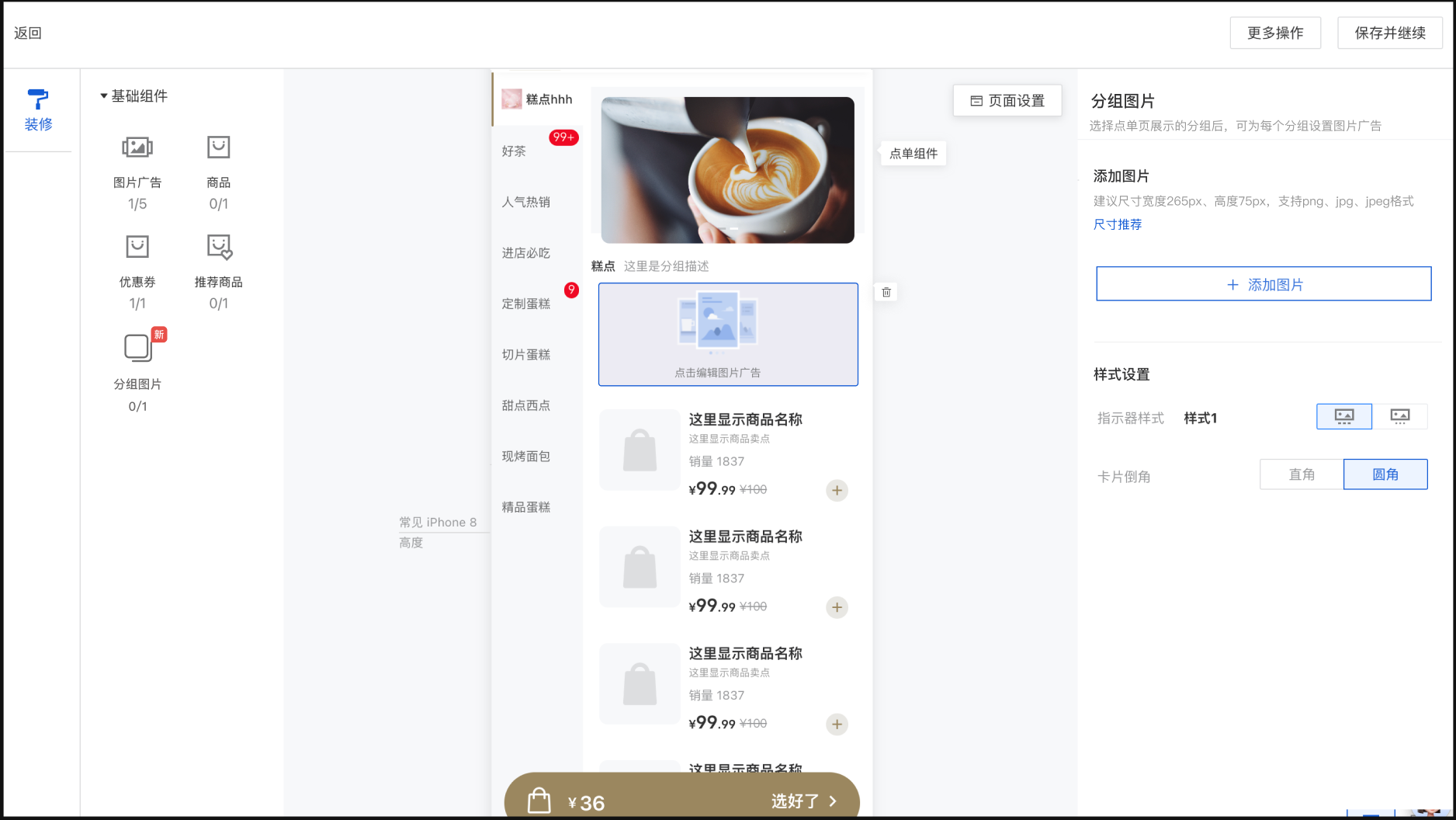
Task: Select the first indicator style option
Action: point(1343,417)
